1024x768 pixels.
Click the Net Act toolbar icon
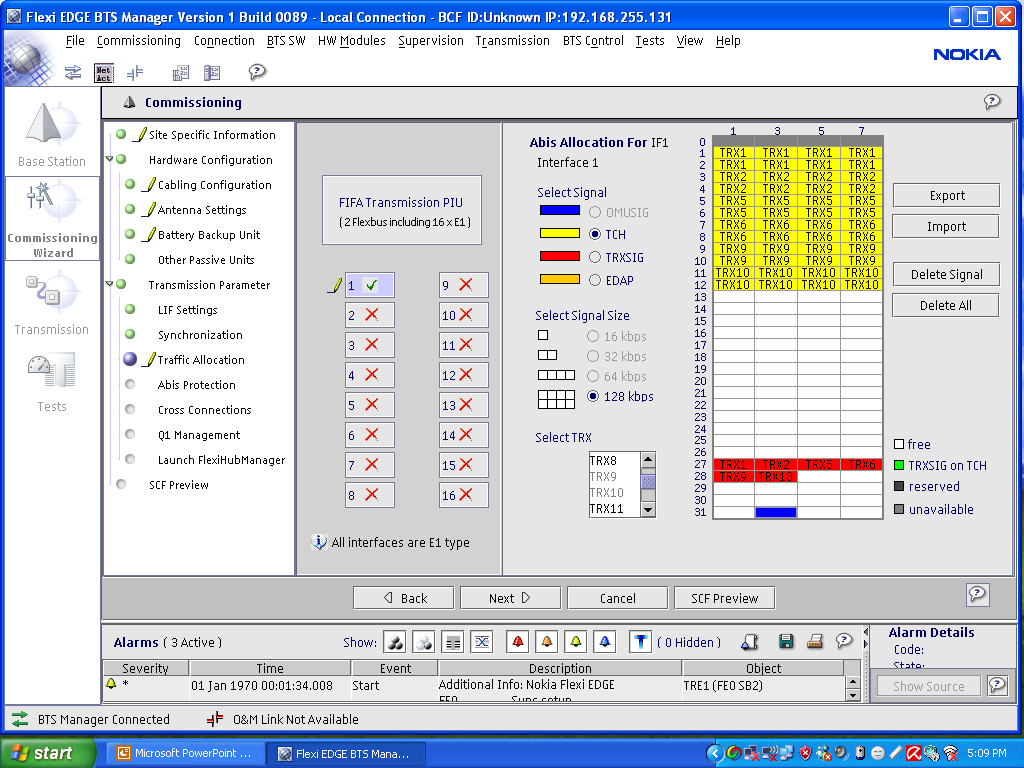point(104,72)
